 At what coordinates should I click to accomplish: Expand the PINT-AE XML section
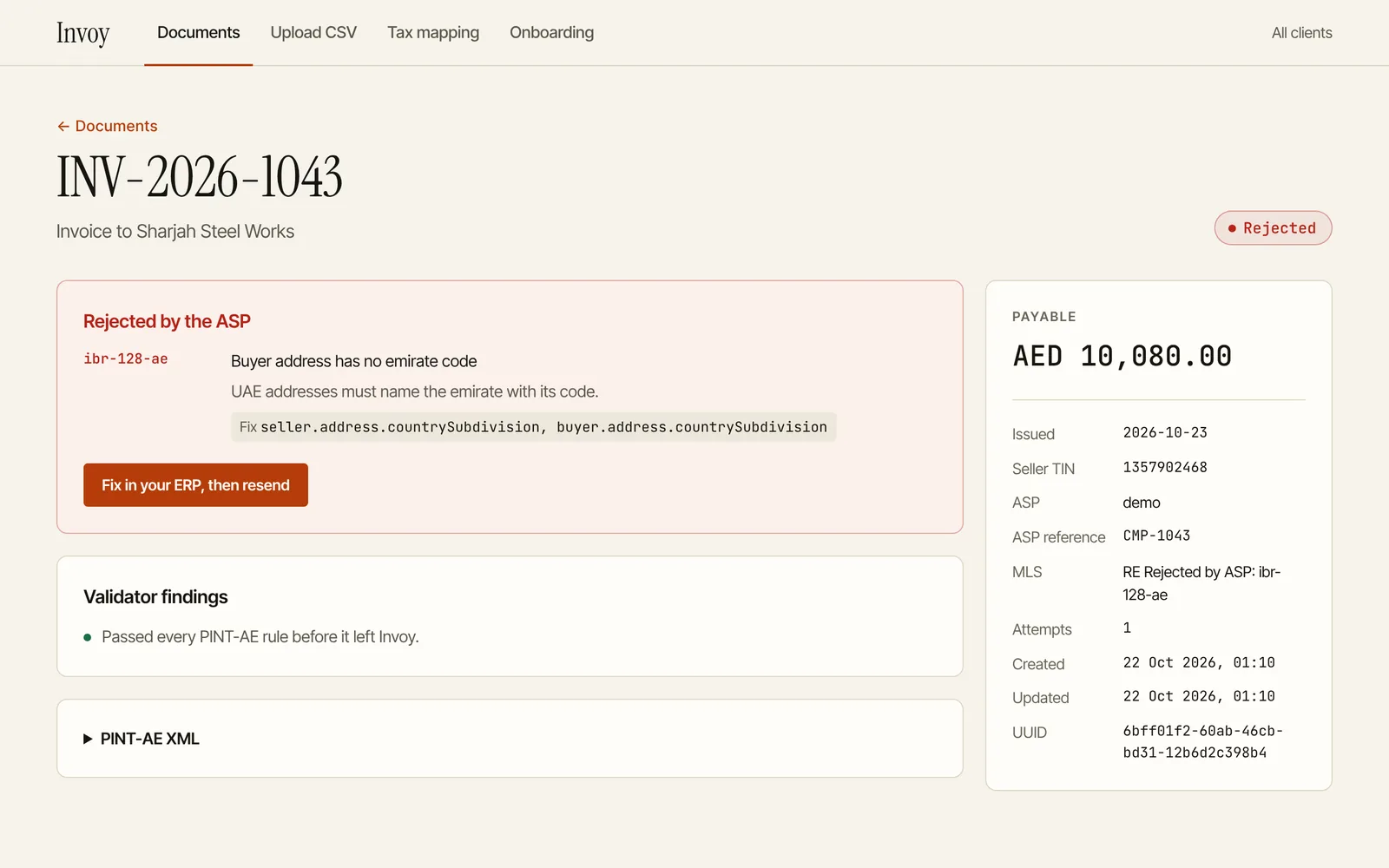510,739
